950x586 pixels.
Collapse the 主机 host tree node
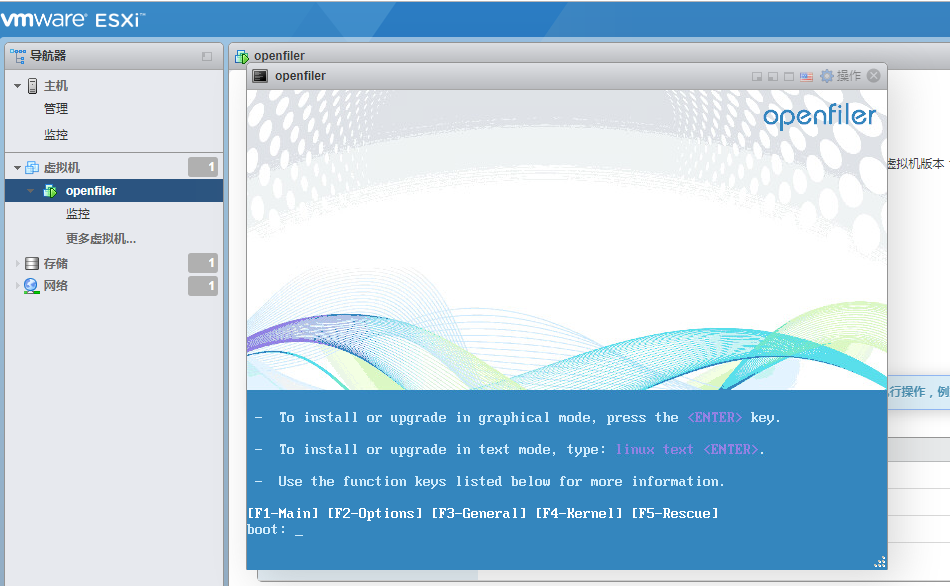(17, 86)
